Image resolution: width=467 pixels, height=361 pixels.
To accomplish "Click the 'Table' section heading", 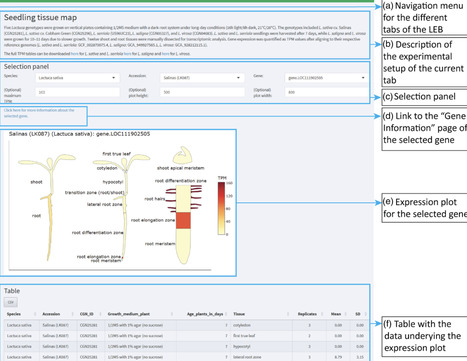I will pos(12,291).
